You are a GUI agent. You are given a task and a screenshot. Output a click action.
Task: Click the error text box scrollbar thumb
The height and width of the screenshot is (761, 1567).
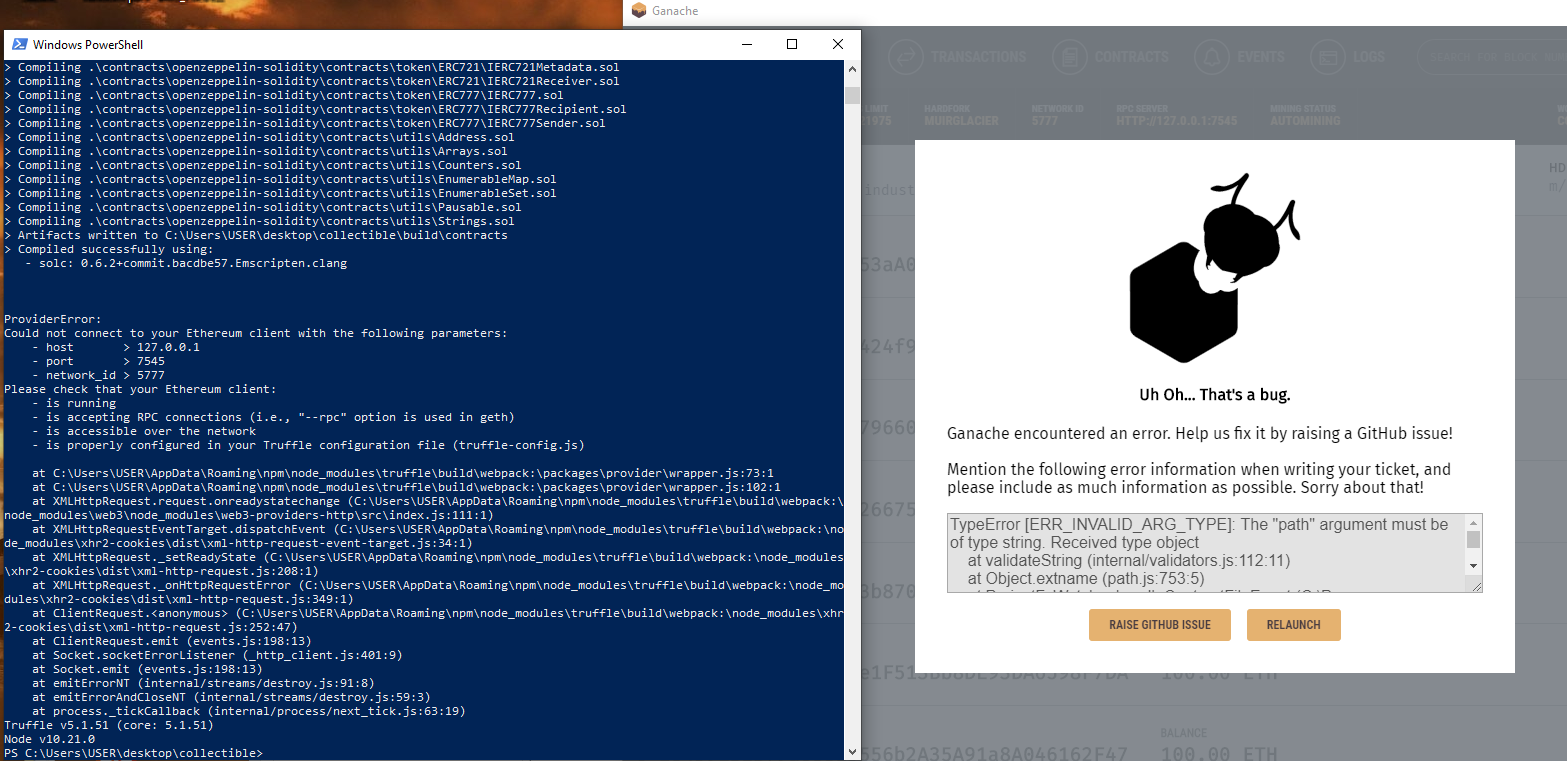[x=1473, y=540]
